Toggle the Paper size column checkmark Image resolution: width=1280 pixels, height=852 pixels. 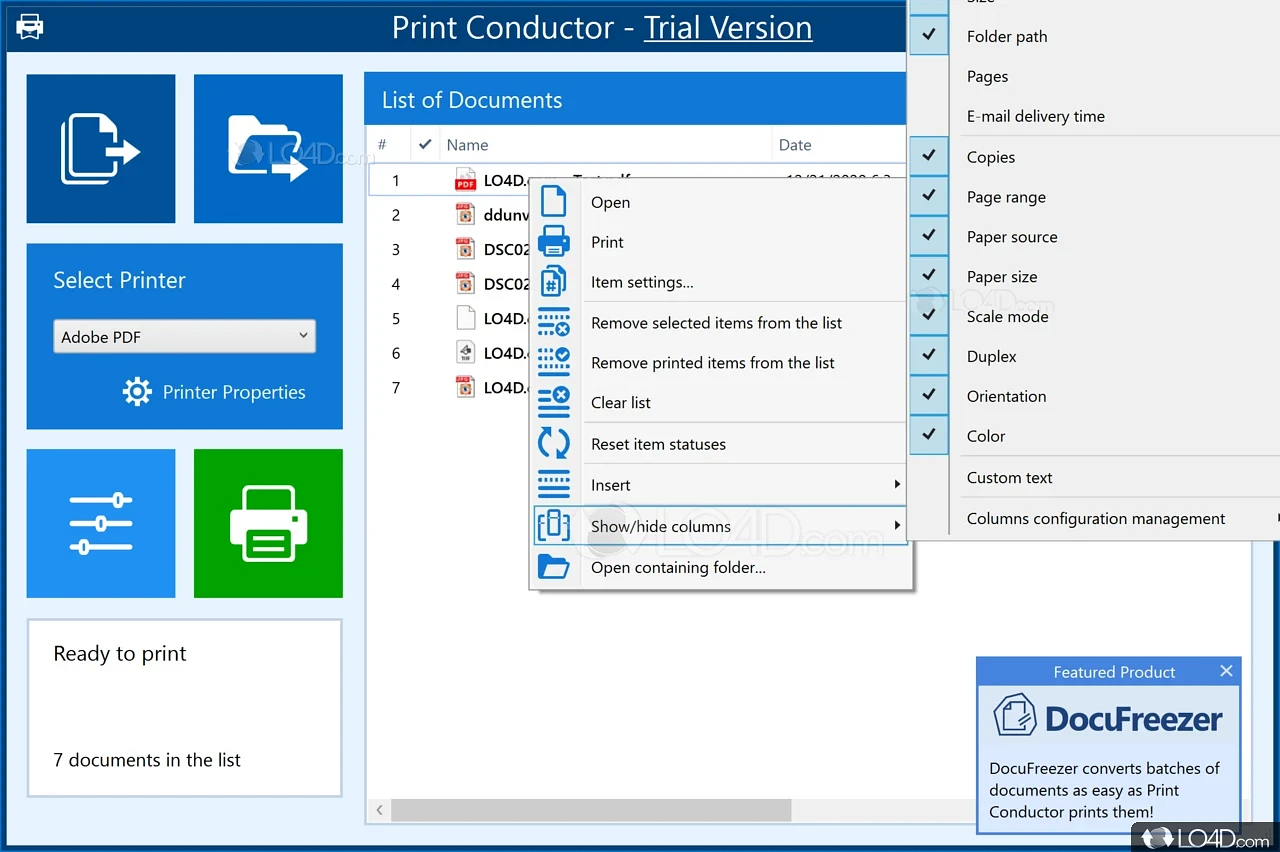coord(929,275)
